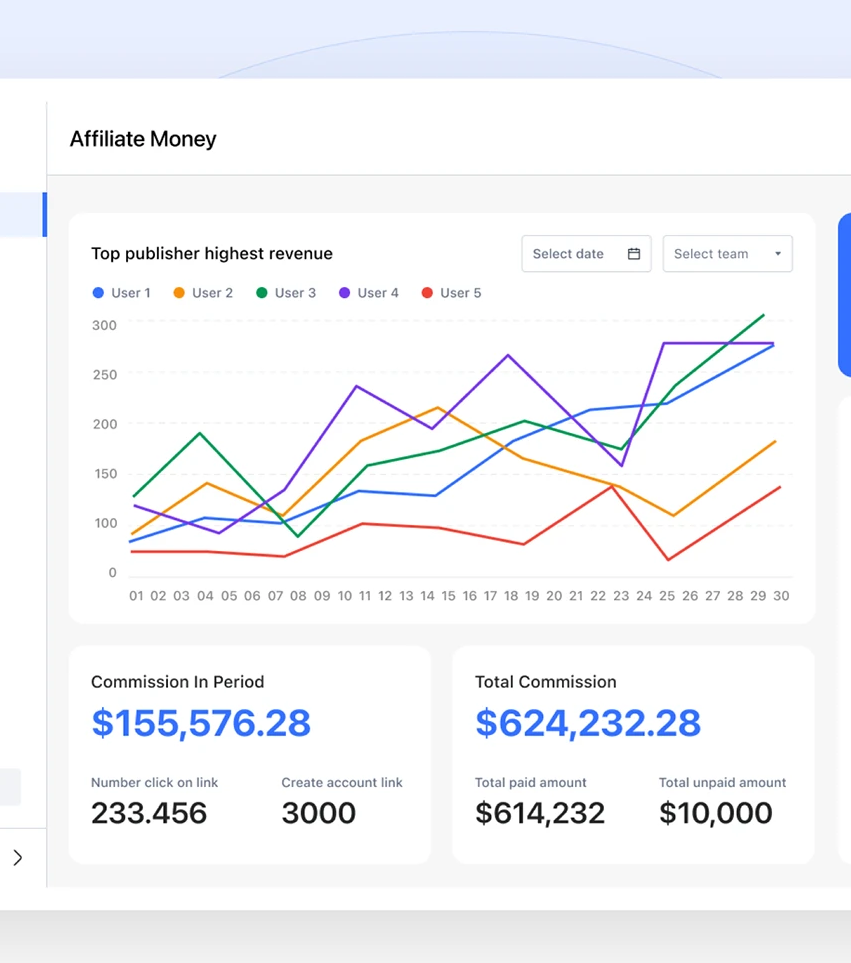
Task: Toggle User 1 series in chart legend
Action: [x=121, y=293]
